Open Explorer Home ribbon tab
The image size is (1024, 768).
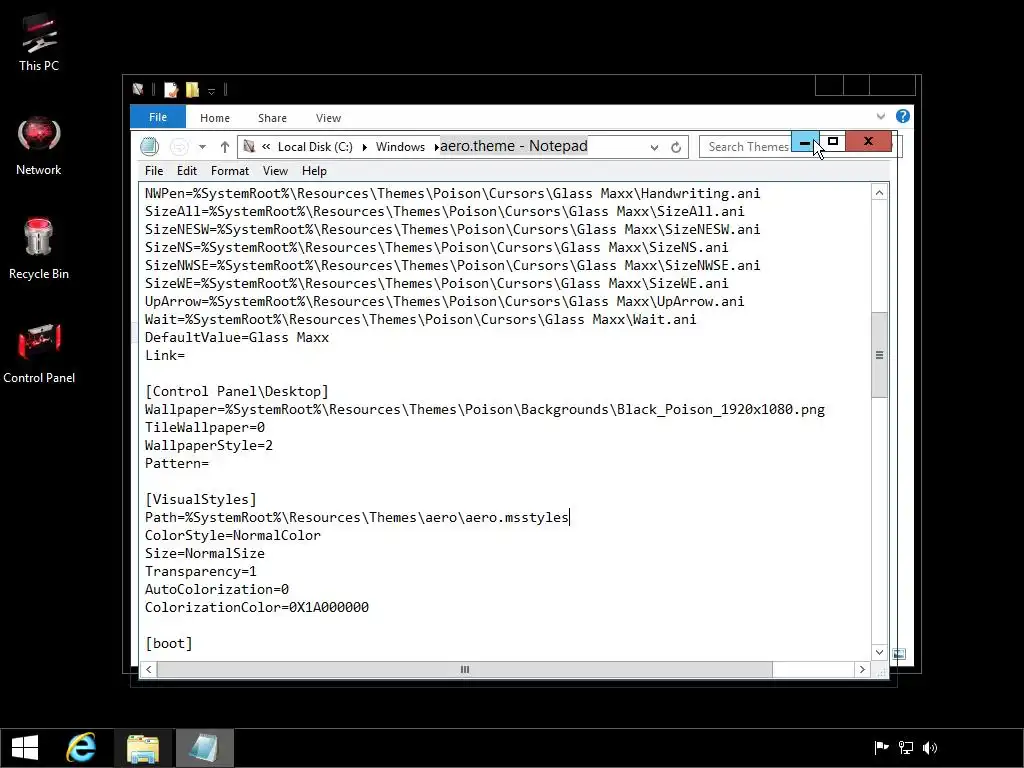[215, 118]
